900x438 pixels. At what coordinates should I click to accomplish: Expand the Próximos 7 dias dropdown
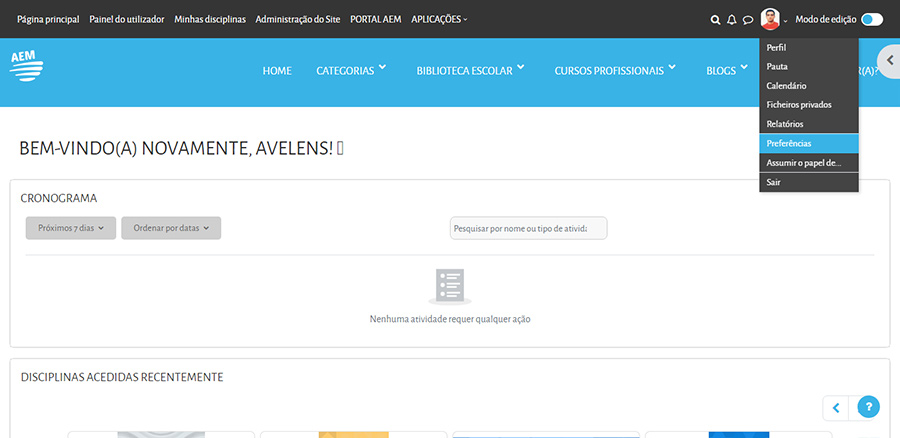coord(71,228)
